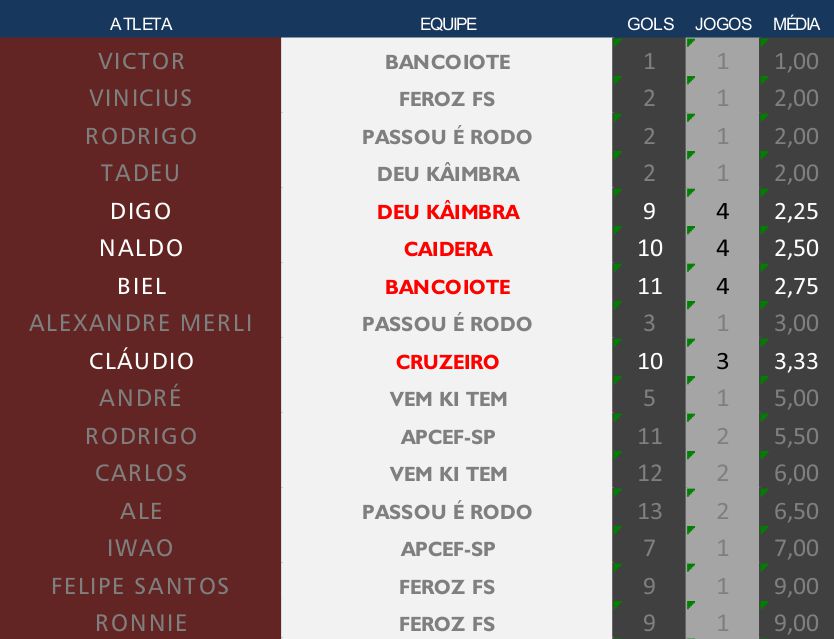Select the DIGO athlete cell
834x639 pixels.
141,211
